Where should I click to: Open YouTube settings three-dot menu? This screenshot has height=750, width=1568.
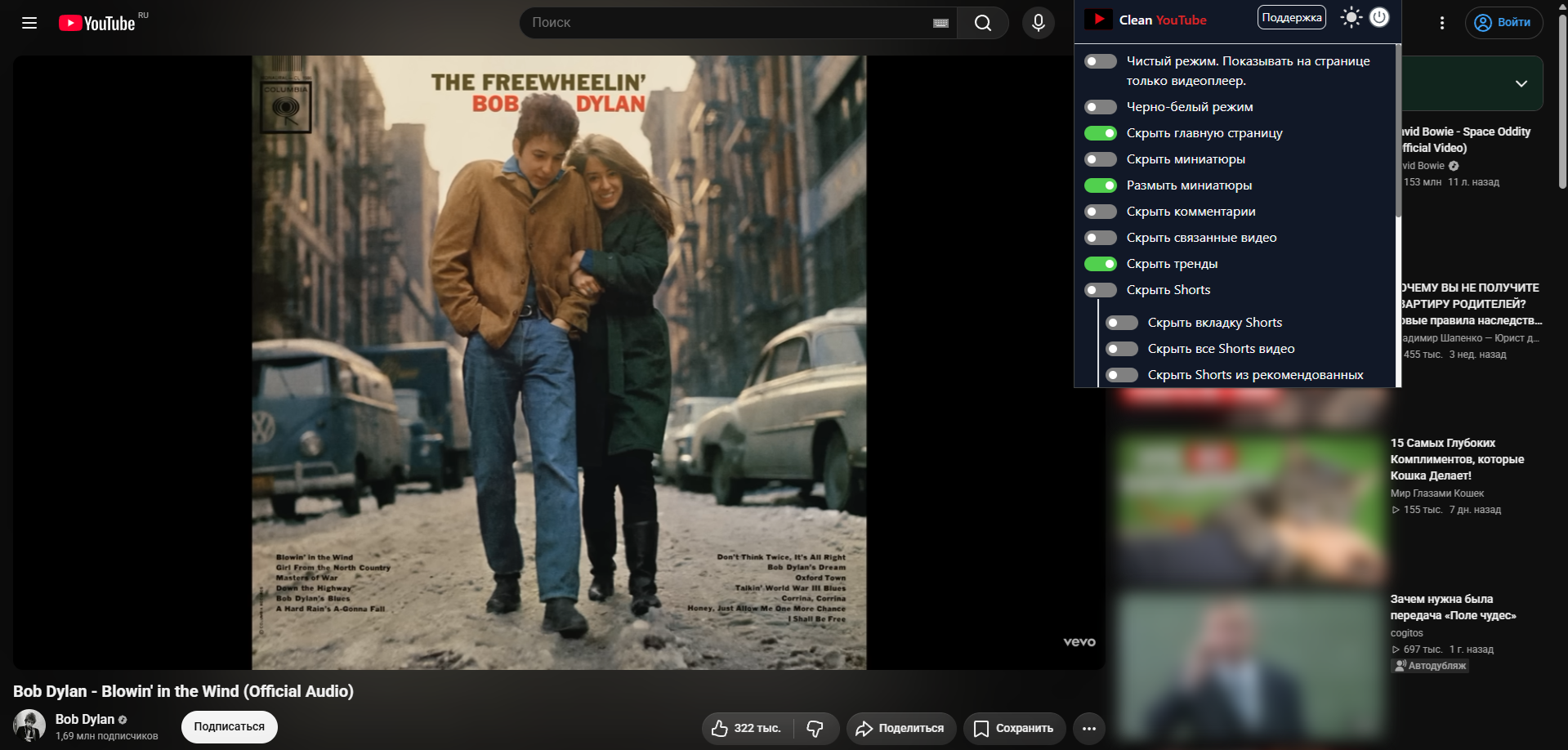click(1442, 23)
